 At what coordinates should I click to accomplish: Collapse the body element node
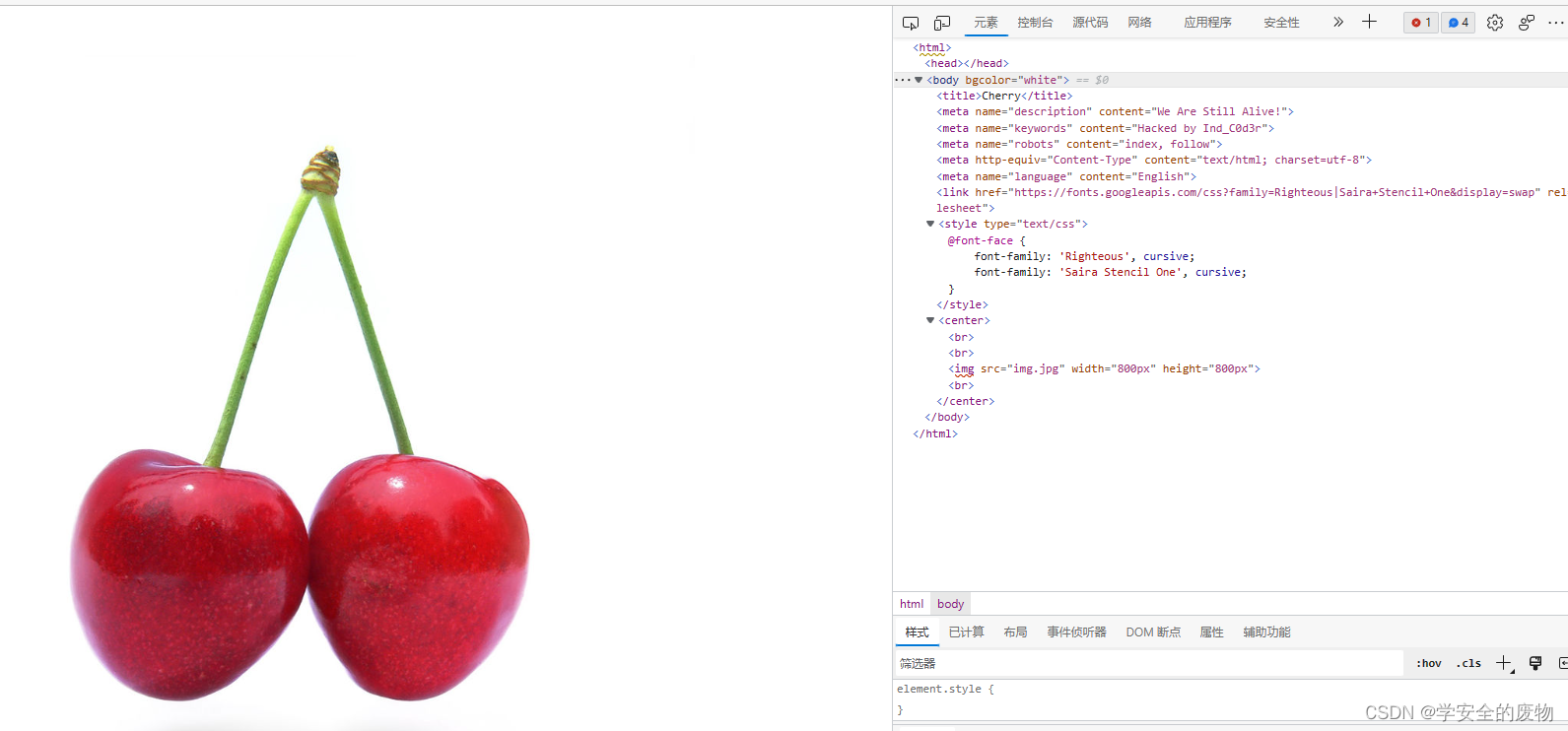coord(919,80)
